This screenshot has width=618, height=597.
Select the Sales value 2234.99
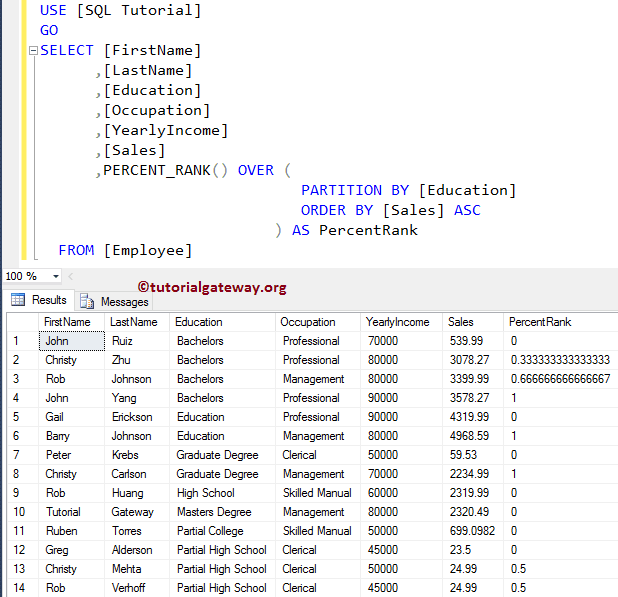click(473, 474)
